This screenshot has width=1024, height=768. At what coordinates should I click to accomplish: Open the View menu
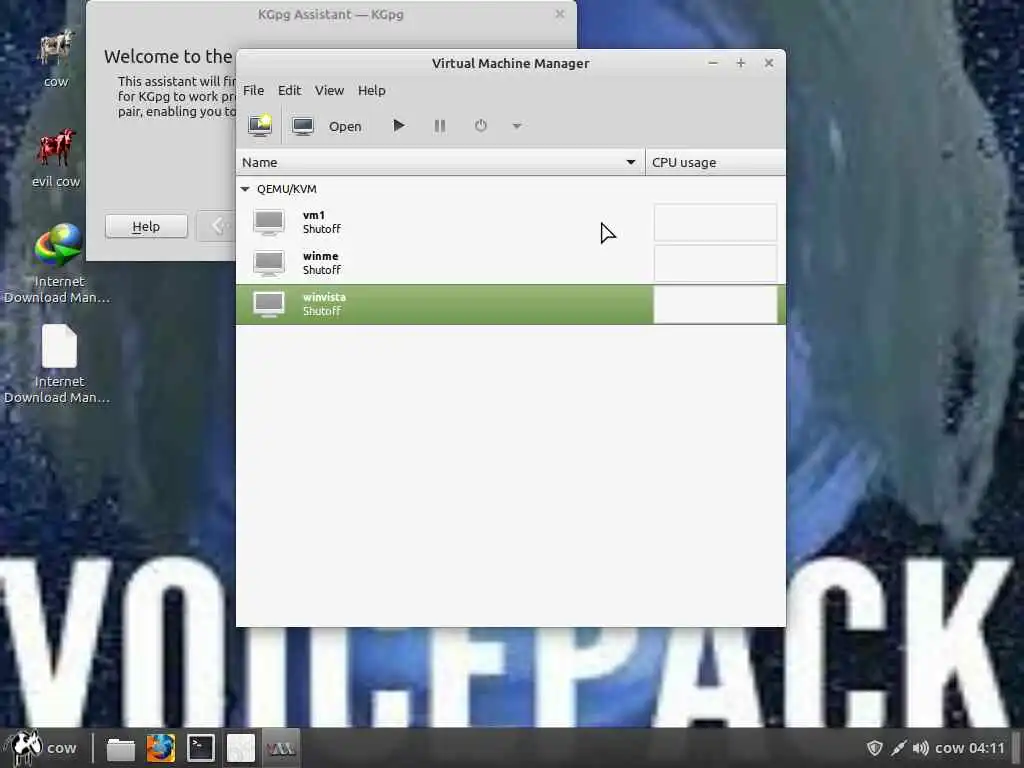329,90
